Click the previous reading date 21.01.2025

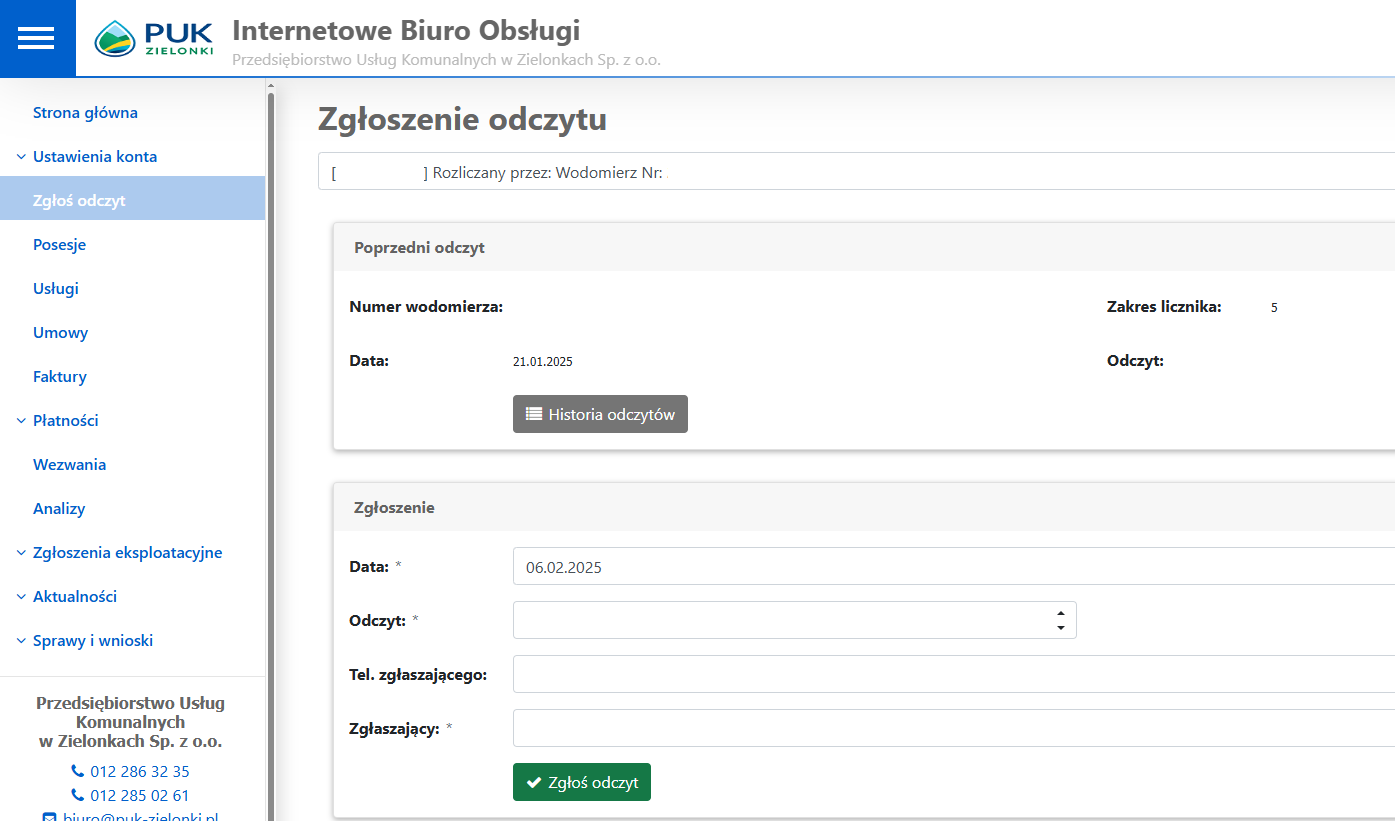(x=543, y=361)
